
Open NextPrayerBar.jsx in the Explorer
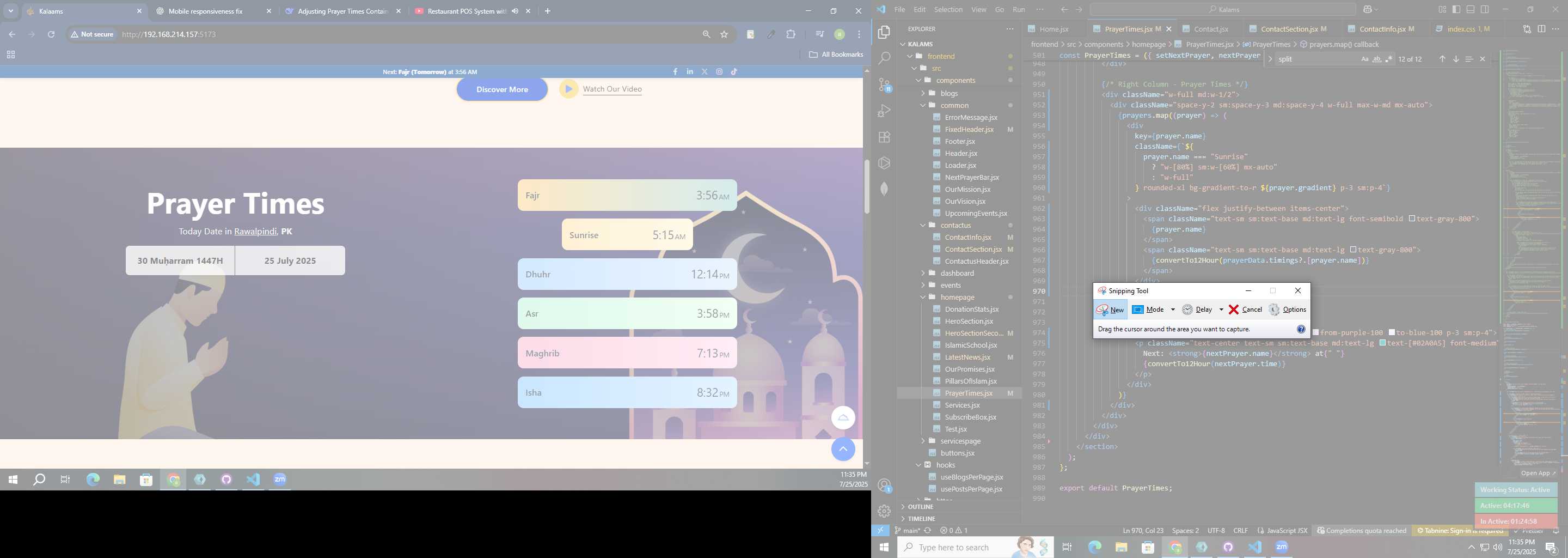click(971, 177)
